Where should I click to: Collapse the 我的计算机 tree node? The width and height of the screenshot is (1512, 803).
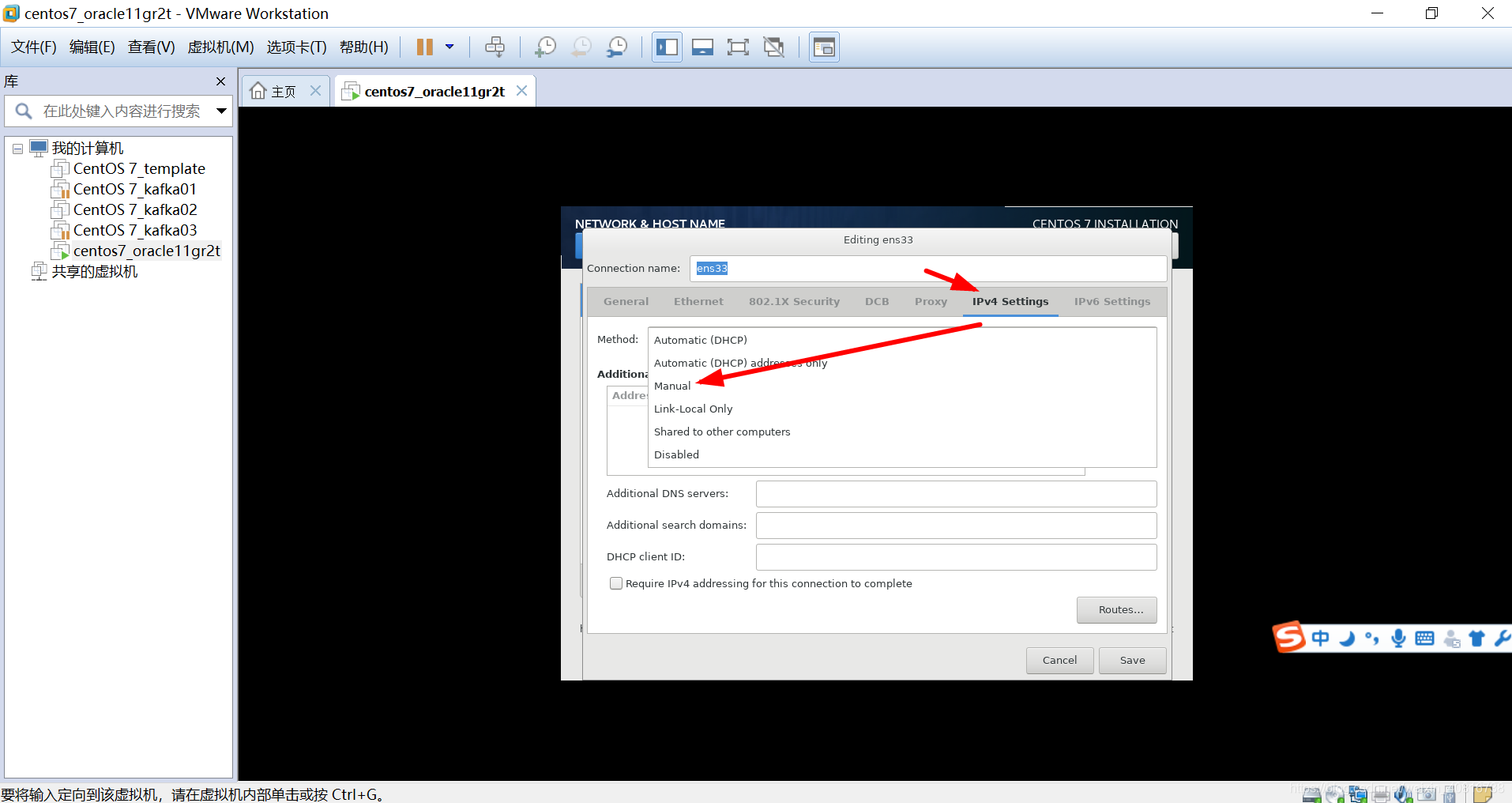17,149
